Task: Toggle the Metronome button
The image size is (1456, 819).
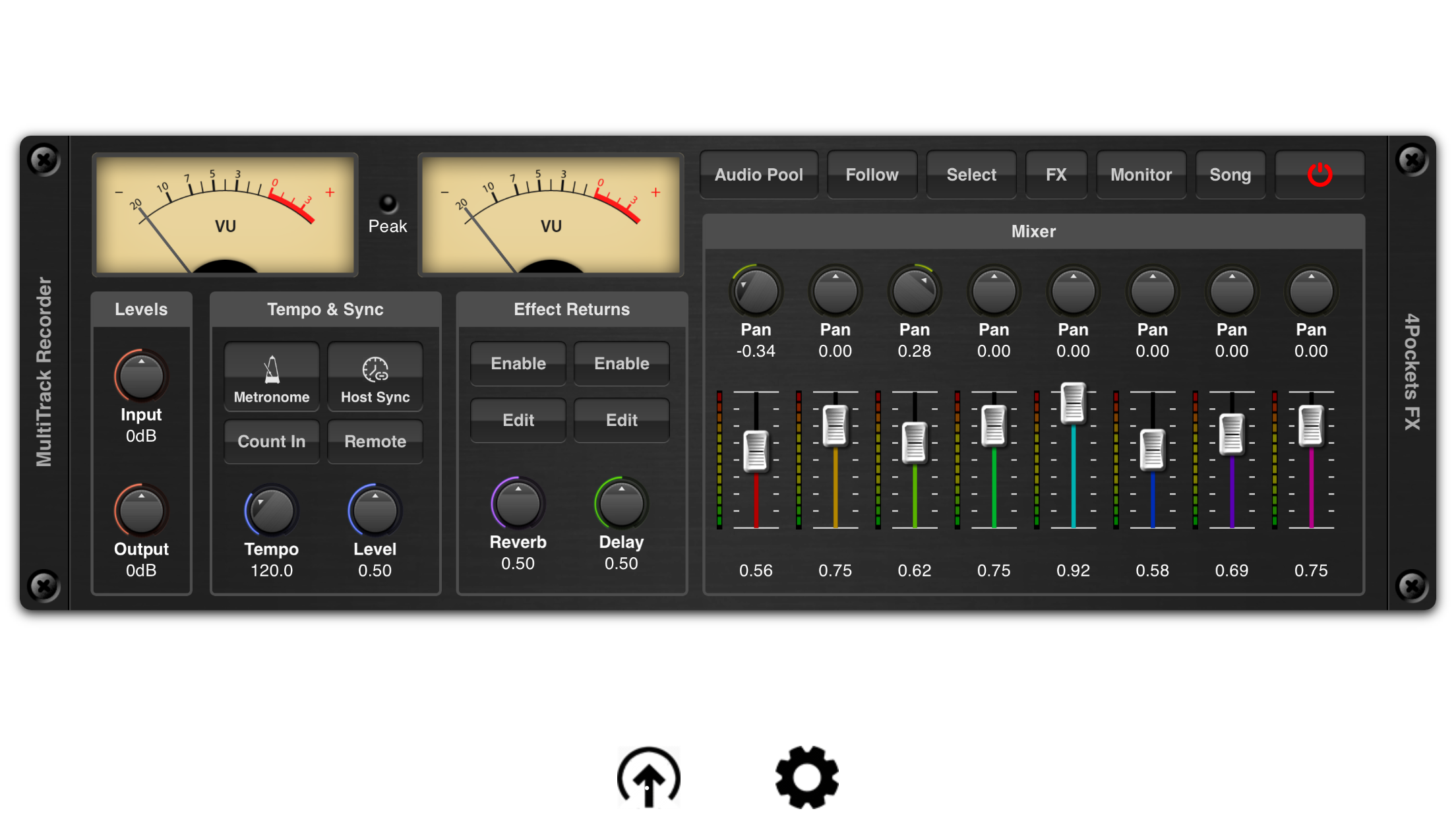Action: point(271,377)
